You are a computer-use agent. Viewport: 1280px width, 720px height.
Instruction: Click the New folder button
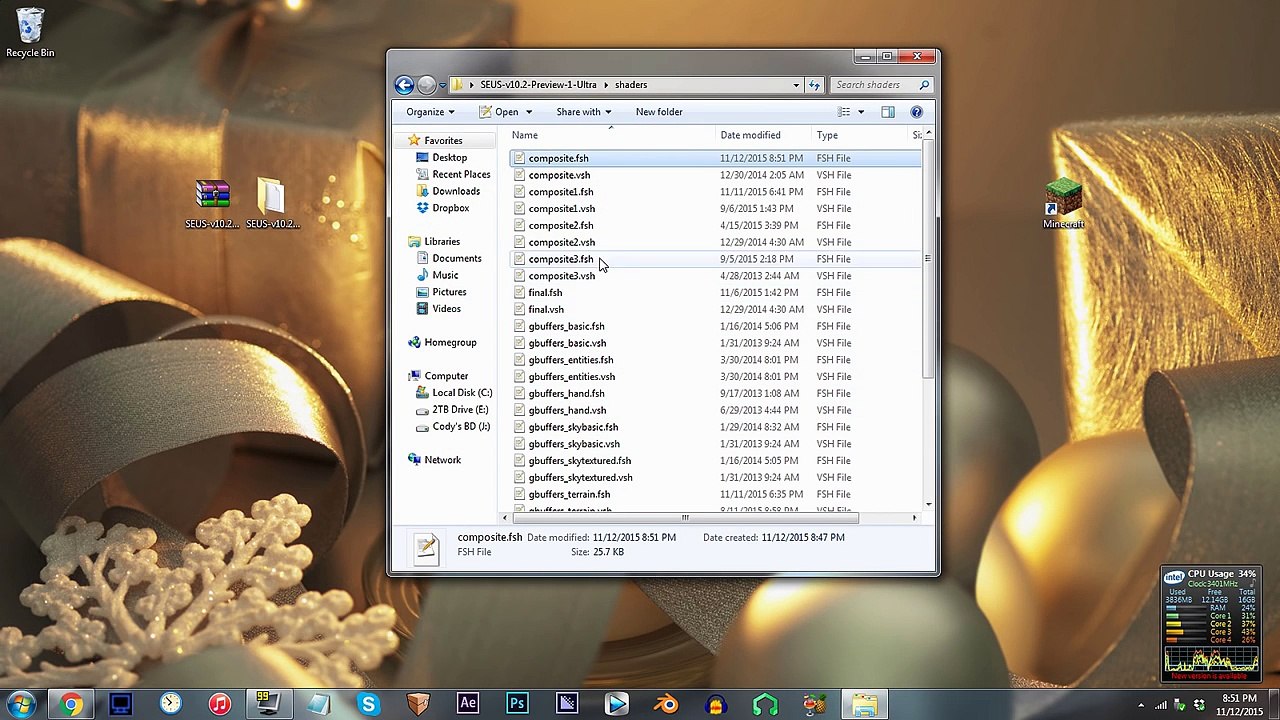(659, 112)
